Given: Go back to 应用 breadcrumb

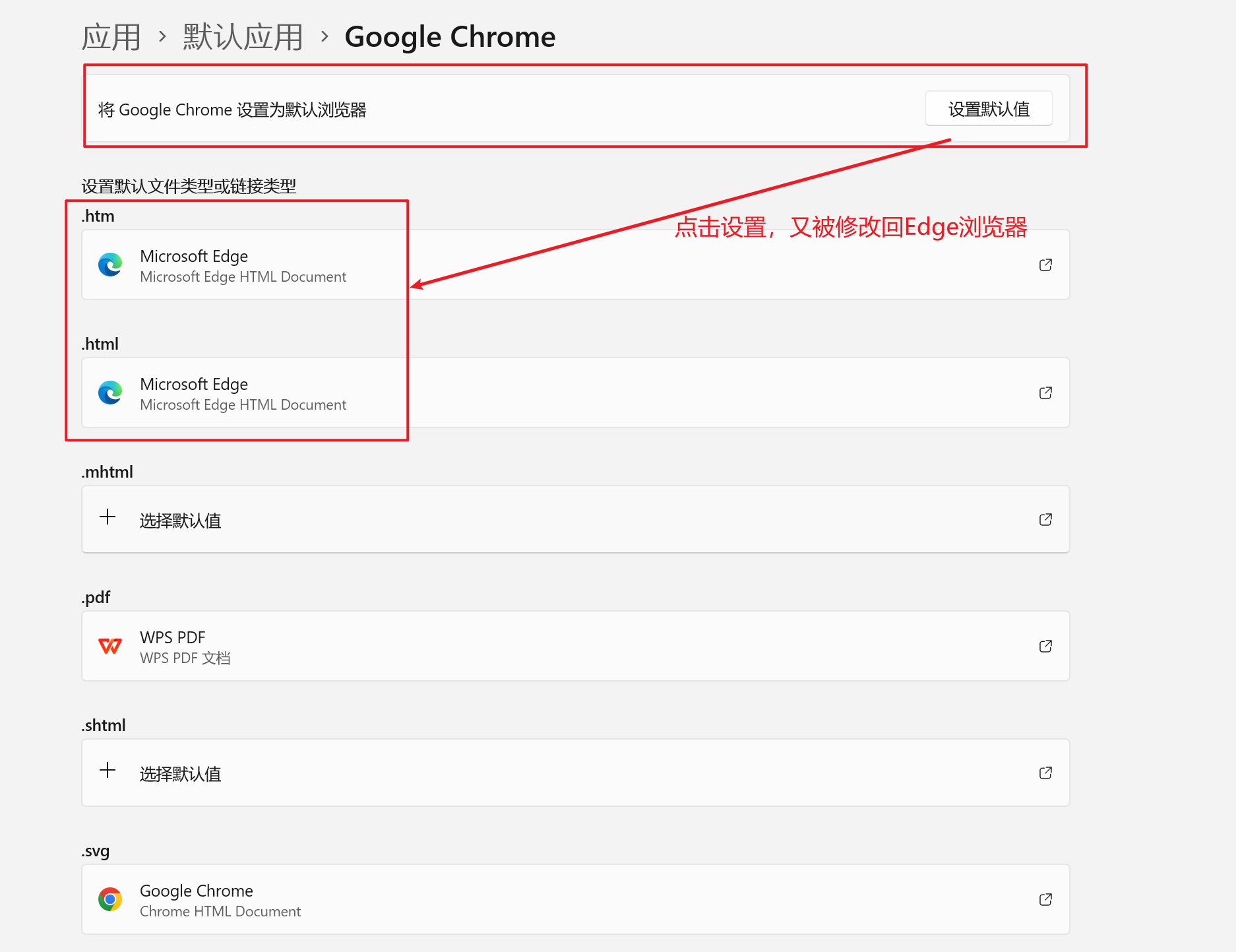Looking at the screenshot, I should (x=111, y=37).
